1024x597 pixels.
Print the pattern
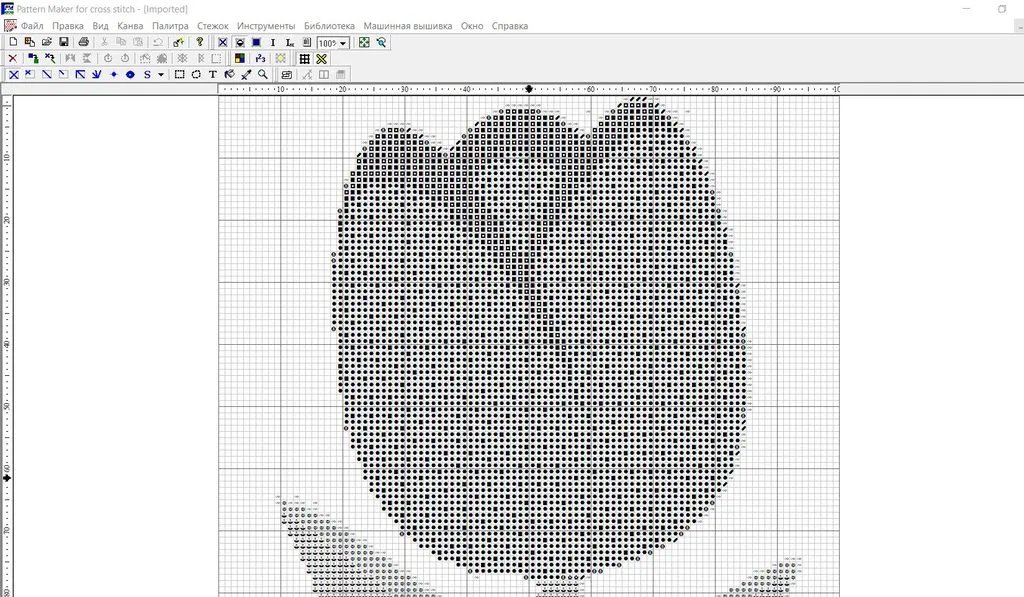tap(84, 43)
